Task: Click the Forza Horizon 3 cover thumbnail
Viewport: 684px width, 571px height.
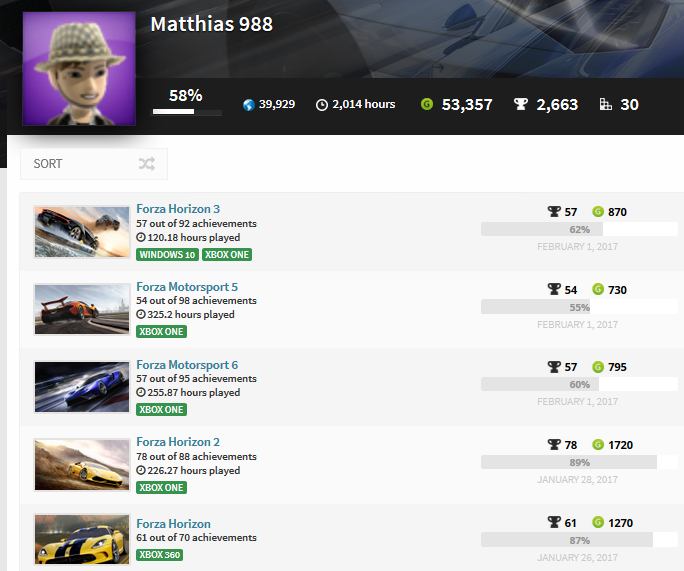Action: (x=82, y=232)
